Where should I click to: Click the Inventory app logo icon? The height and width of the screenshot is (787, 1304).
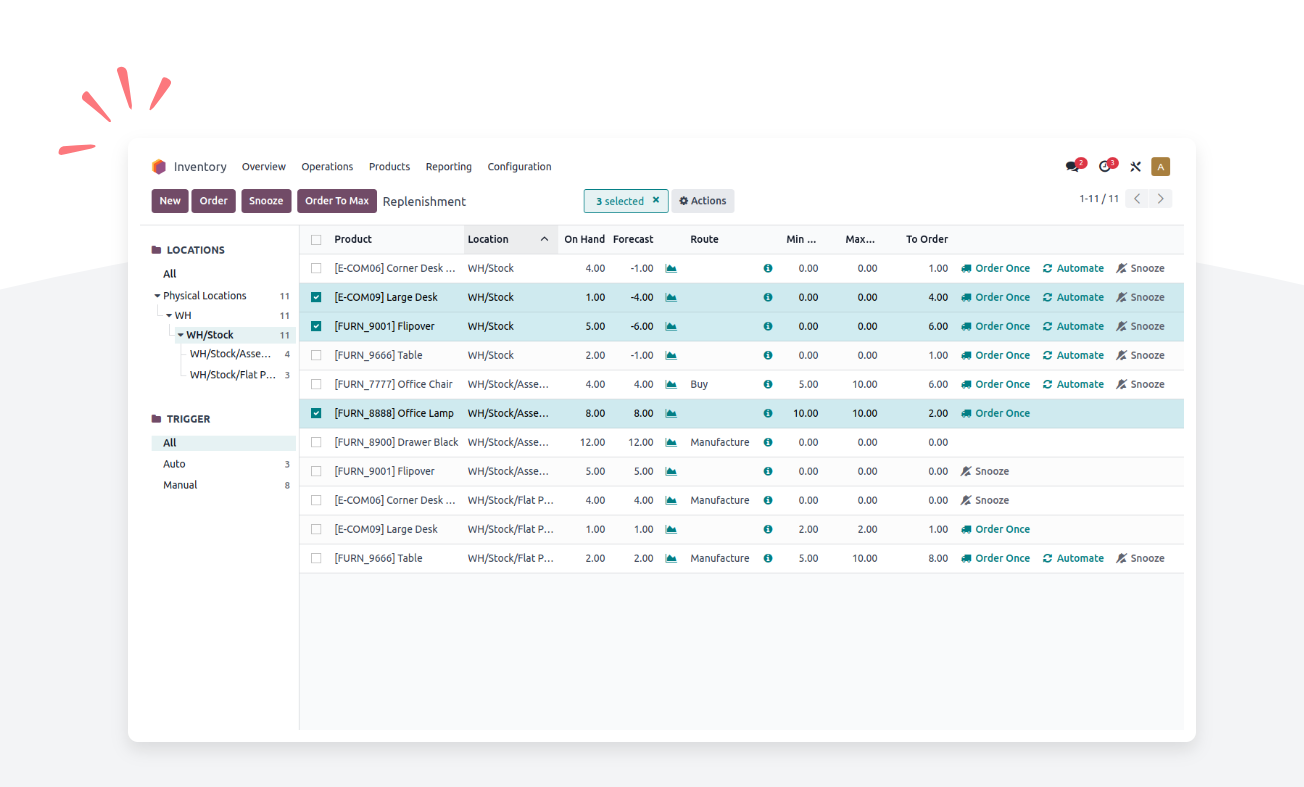[x=159, y=167]
